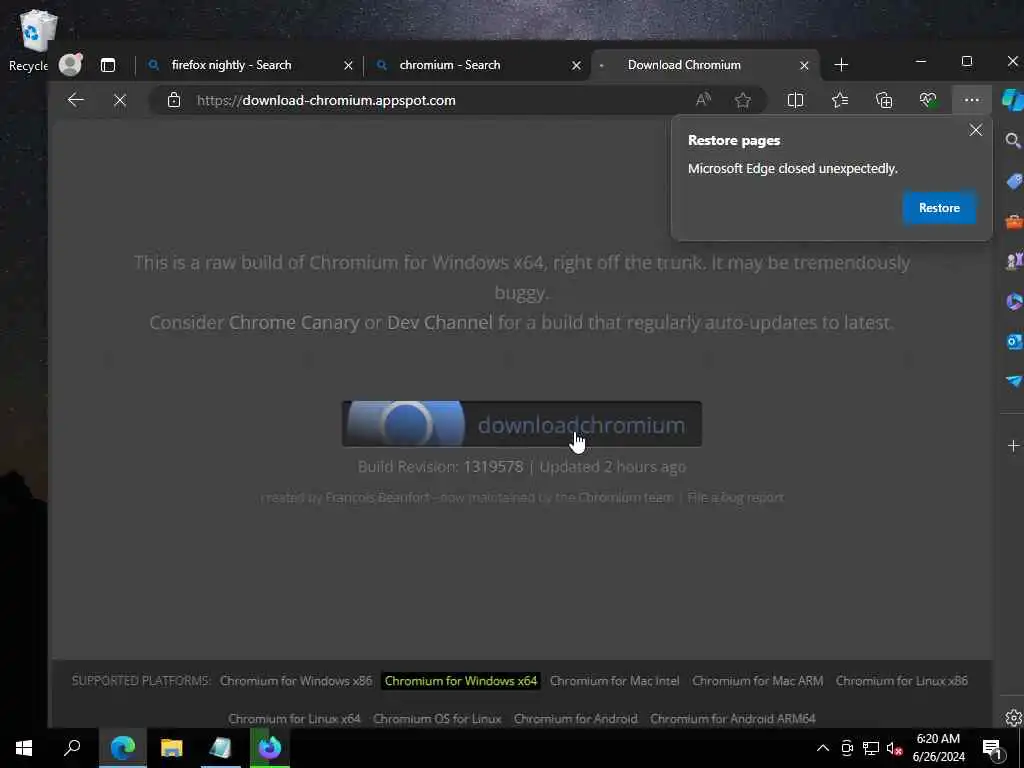Screen dimensions: 1024x768
Task: Open the Chrome Canary link
Action: pos(294,323)
